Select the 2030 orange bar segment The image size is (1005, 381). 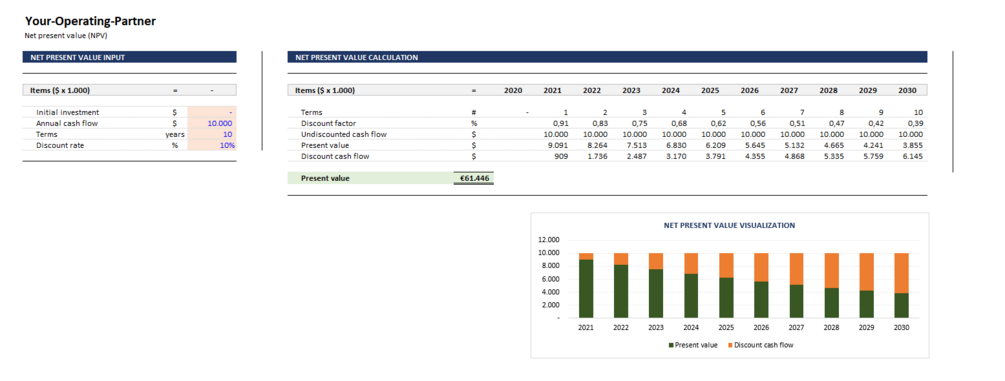coord(901,273)
